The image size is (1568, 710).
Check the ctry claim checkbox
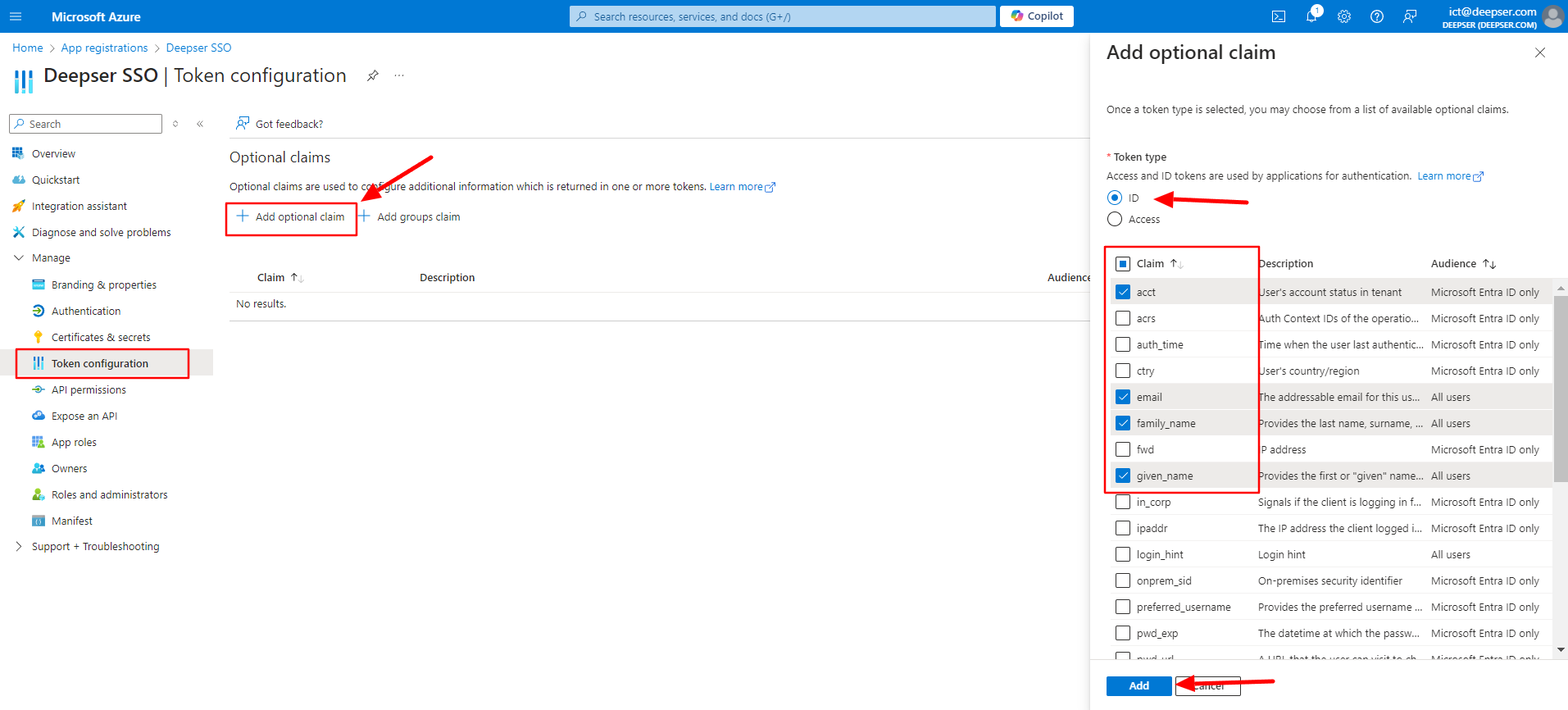click(x=1123, y=371)
